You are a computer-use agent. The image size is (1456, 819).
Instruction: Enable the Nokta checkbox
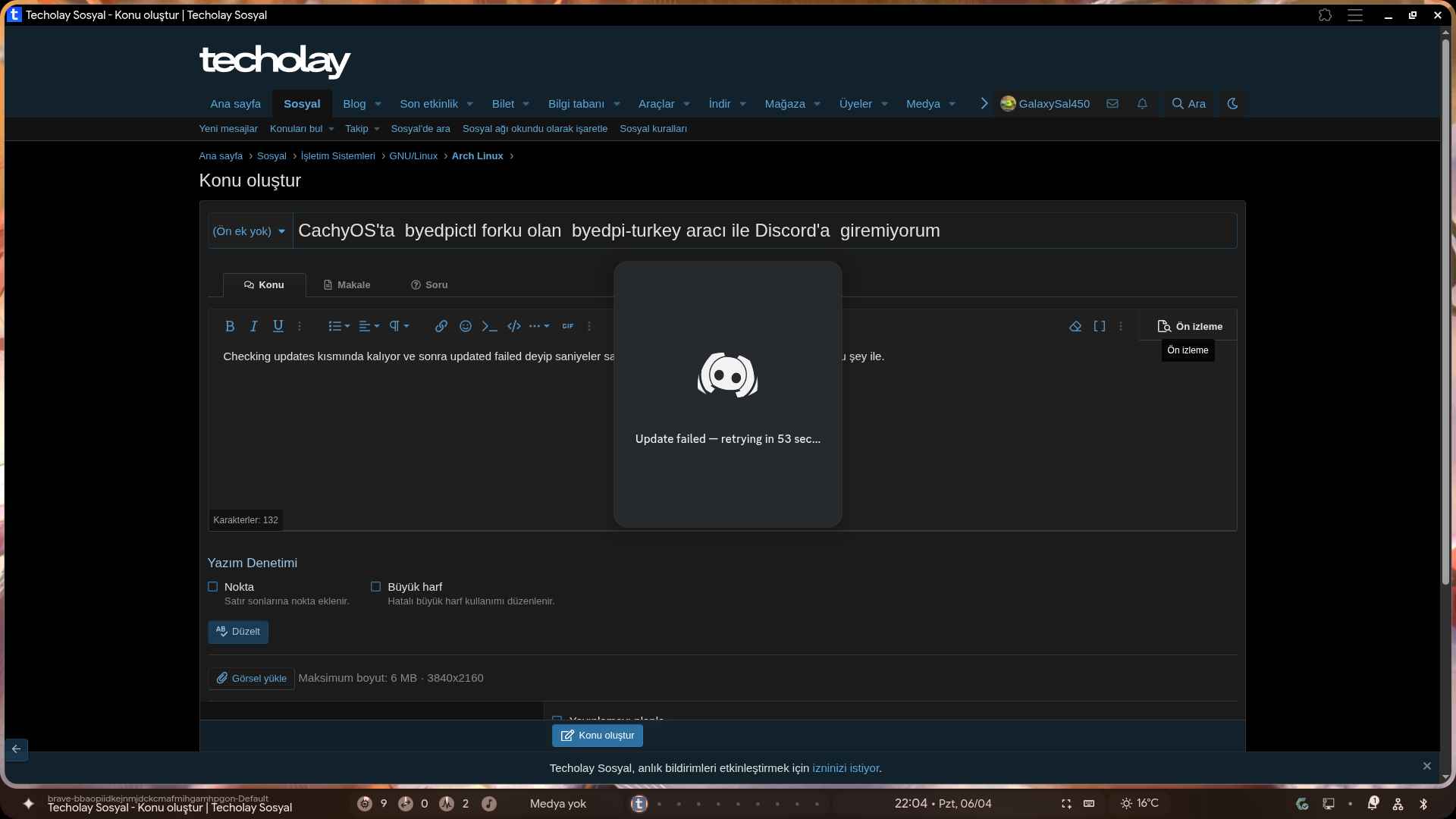click(x=213, y=587)
